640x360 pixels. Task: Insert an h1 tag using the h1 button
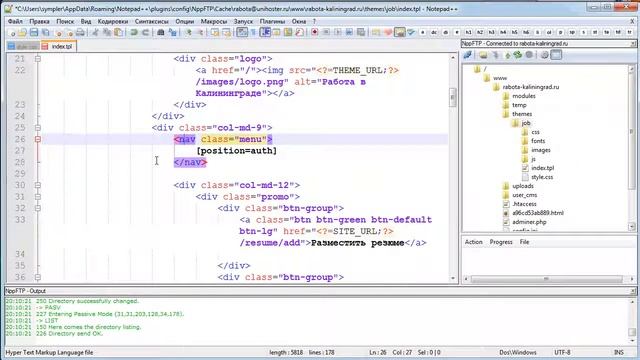coord(469,32)
